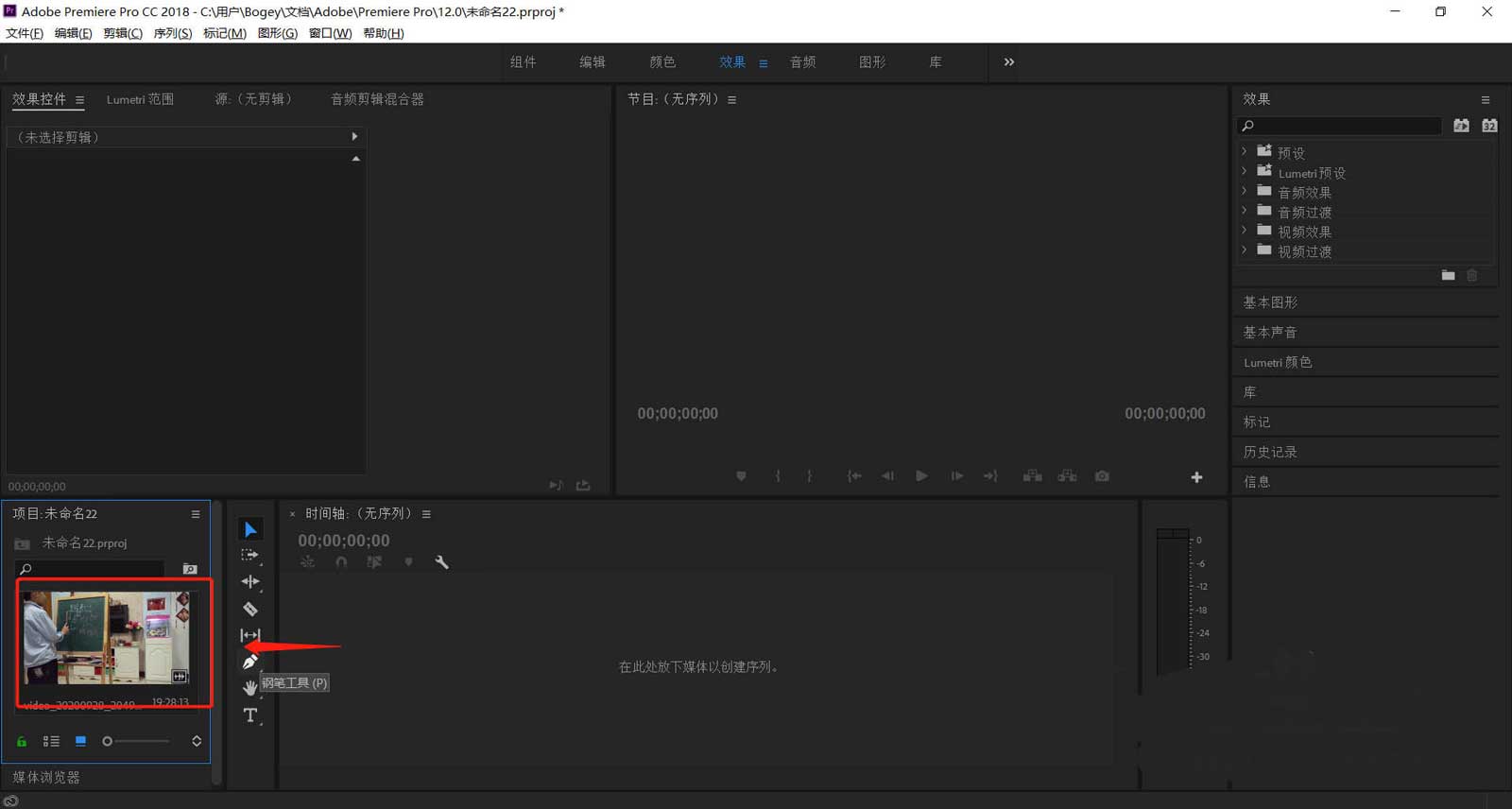Select the Track Select Forward tool

250,556
